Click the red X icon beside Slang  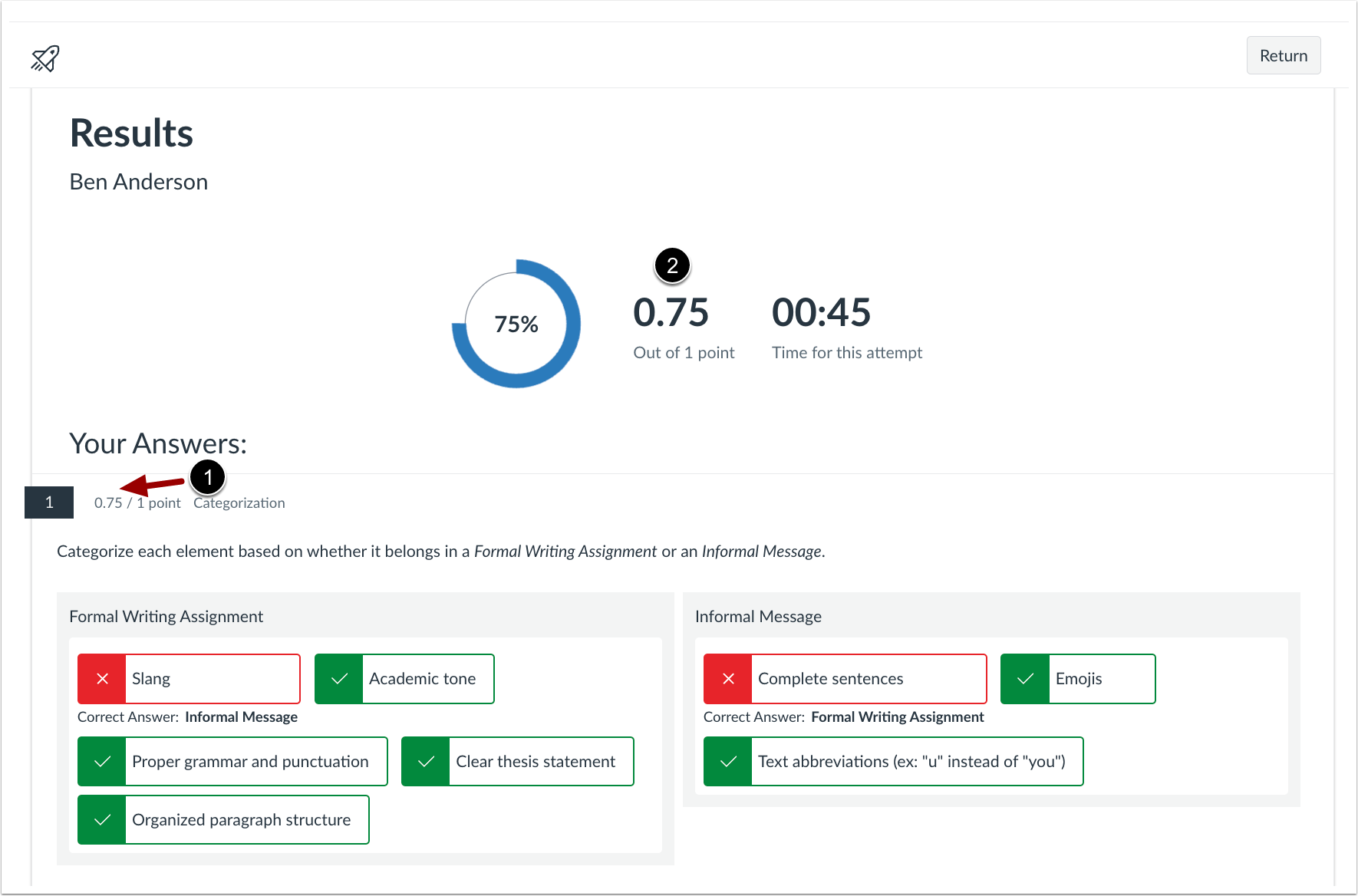tap(101, 678)
